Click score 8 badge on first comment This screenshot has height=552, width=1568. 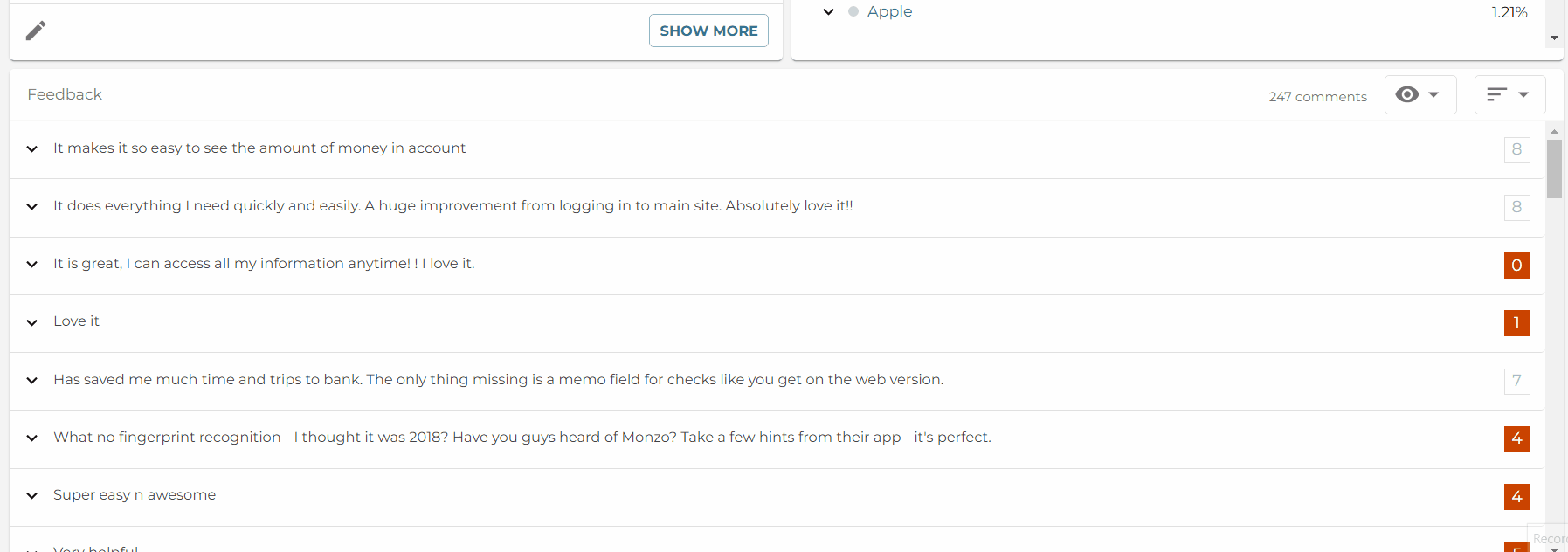[x=1516, y=149]
